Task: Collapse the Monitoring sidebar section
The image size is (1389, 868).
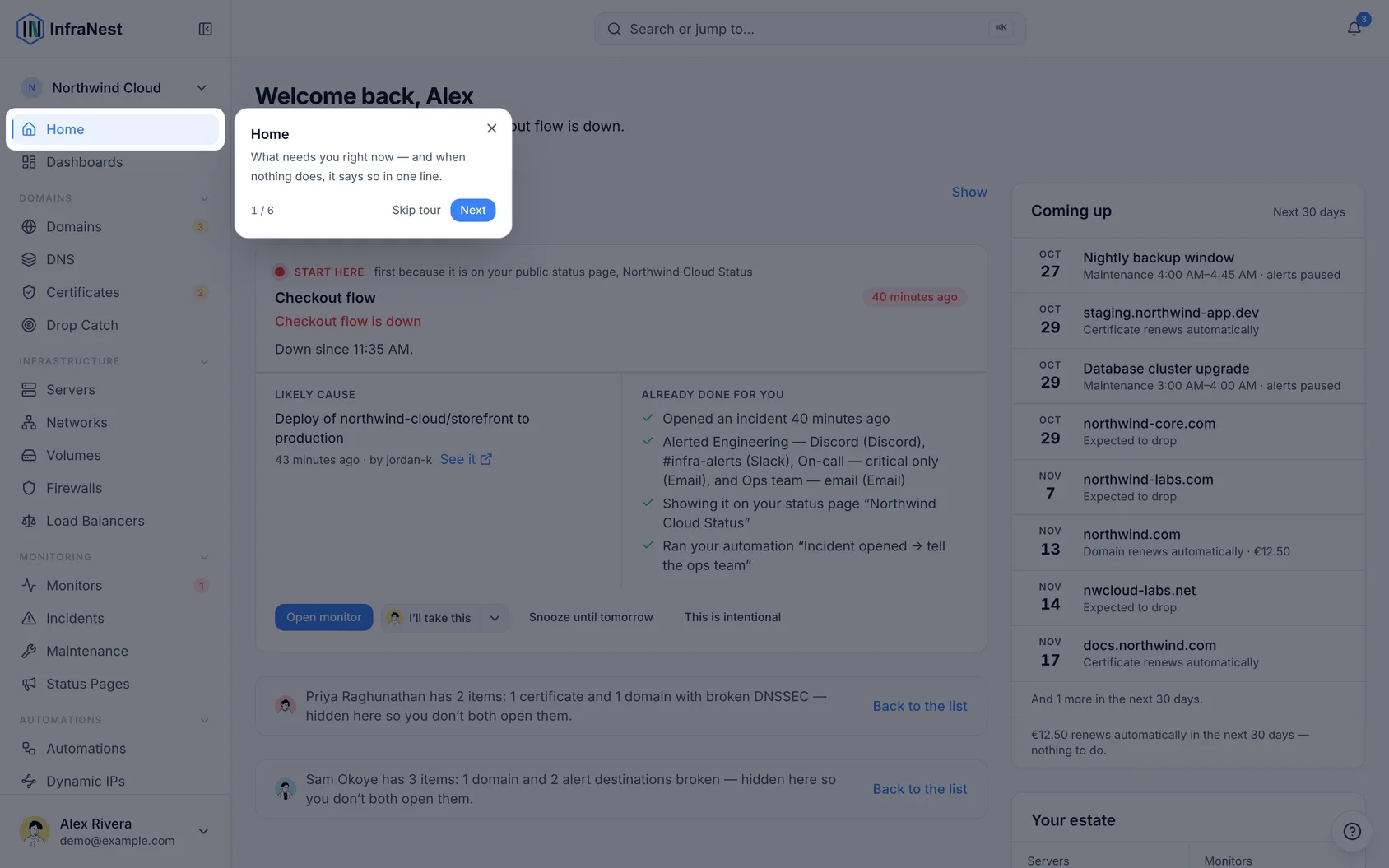Action: 204,557
